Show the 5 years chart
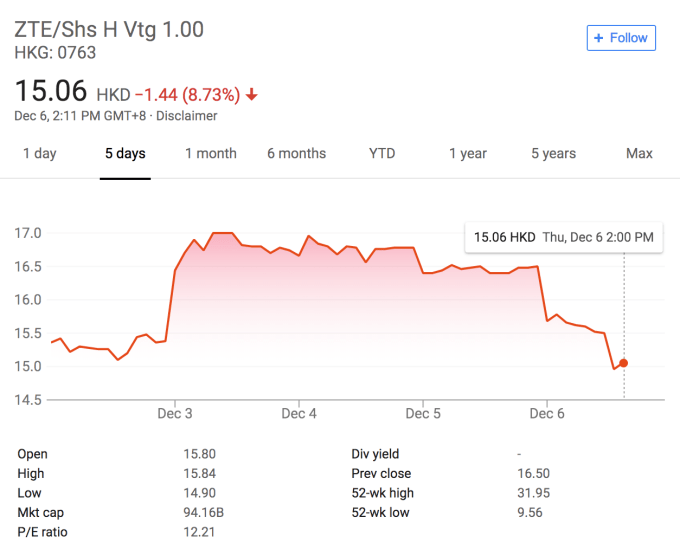 tap(553, 153)
